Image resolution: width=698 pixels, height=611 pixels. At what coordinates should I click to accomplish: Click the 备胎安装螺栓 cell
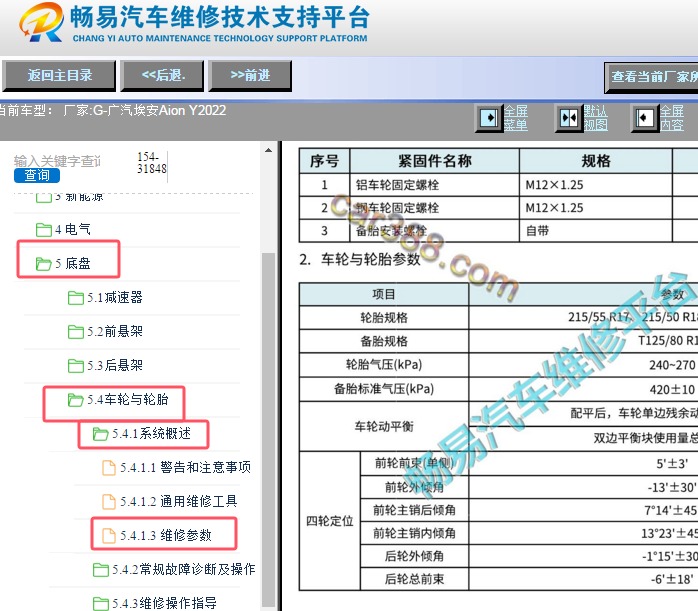pyautogui.click(x=434, y=231)
